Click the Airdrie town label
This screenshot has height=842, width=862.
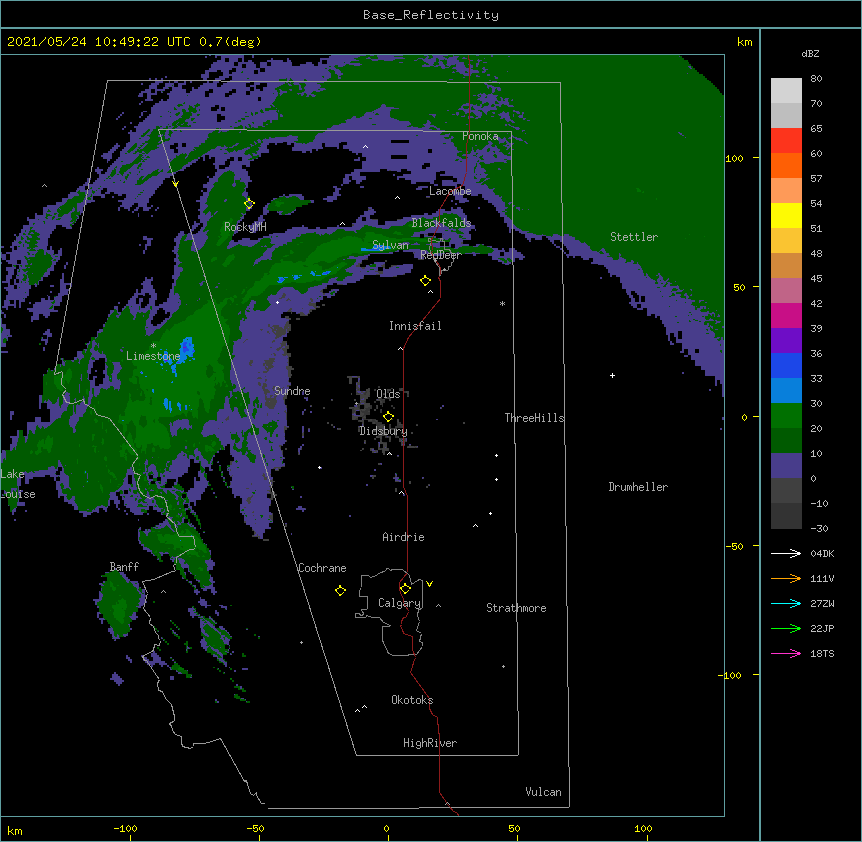coord(403,537)
